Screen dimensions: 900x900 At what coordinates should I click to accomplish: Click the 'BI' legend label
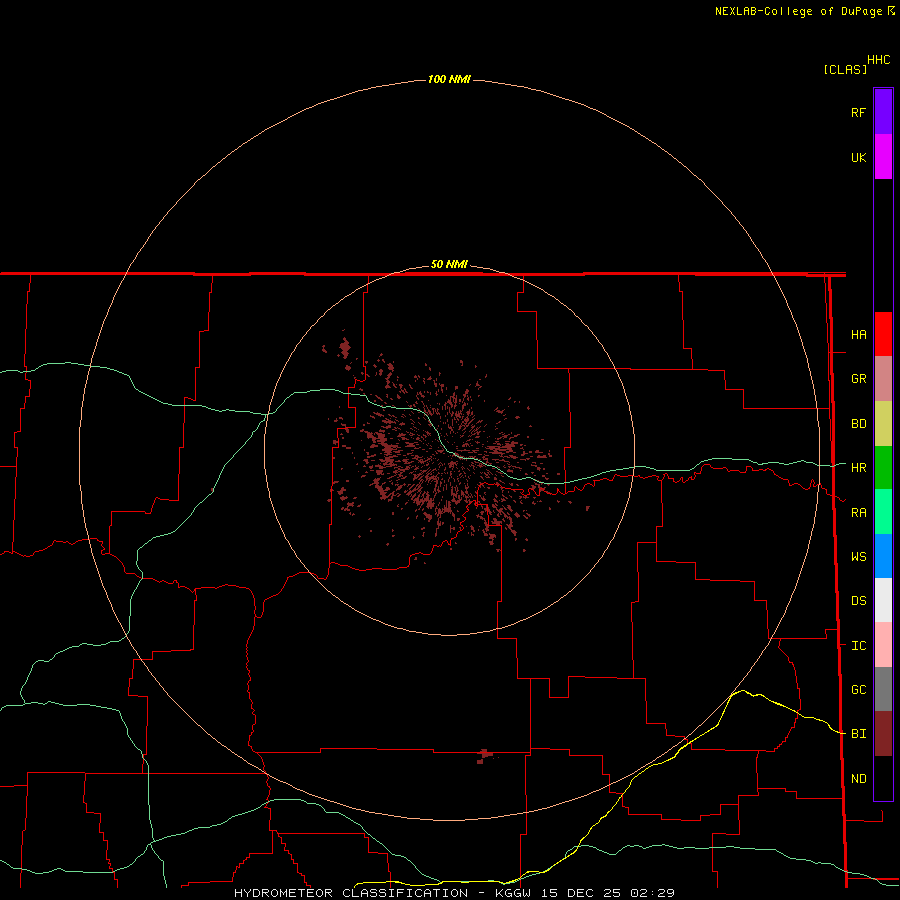(859, 734)
